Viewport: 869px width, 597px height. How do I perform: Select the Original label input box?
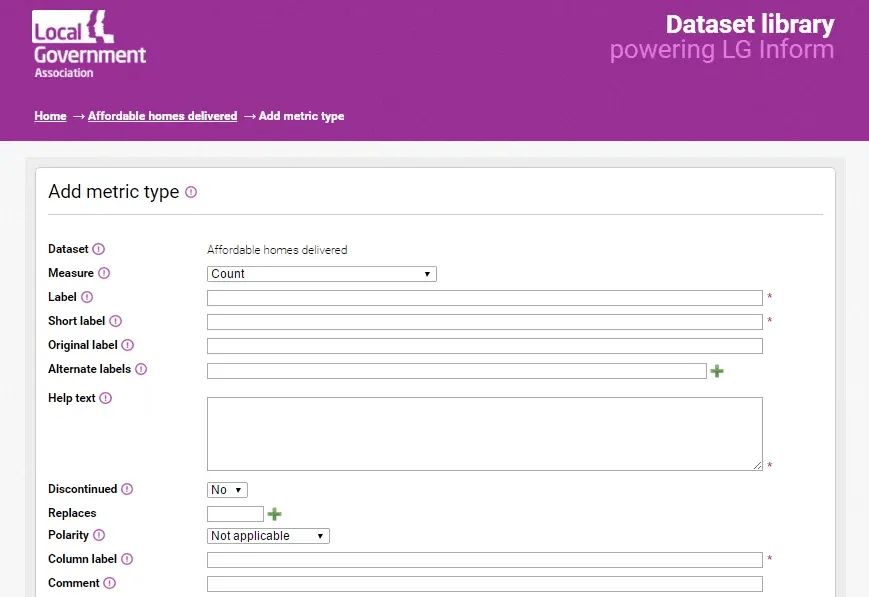click(484, 346)
